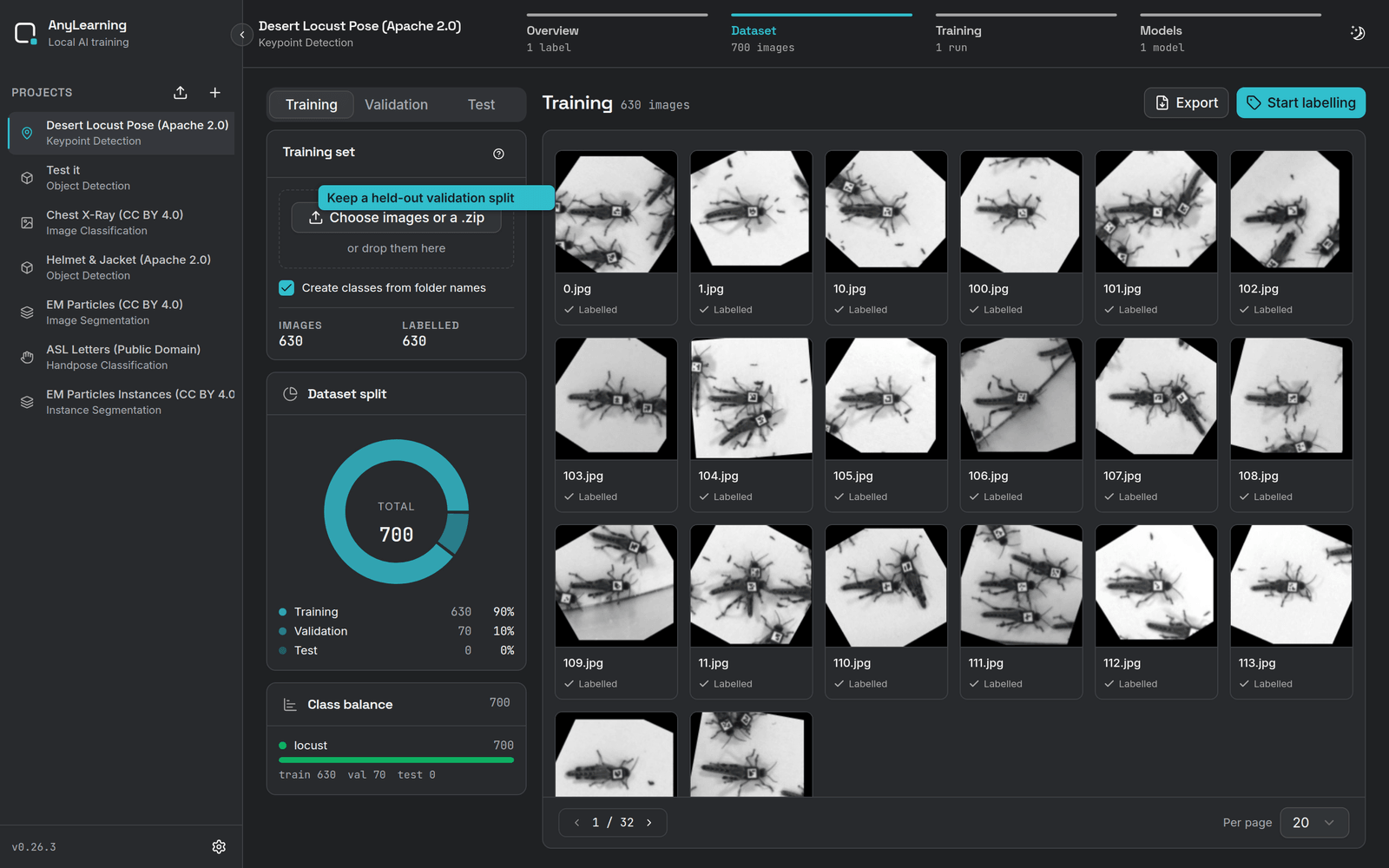This screenshot has width=1389, height=868.
Task: Open the Per page dropdown
Action: (1314, 823)
